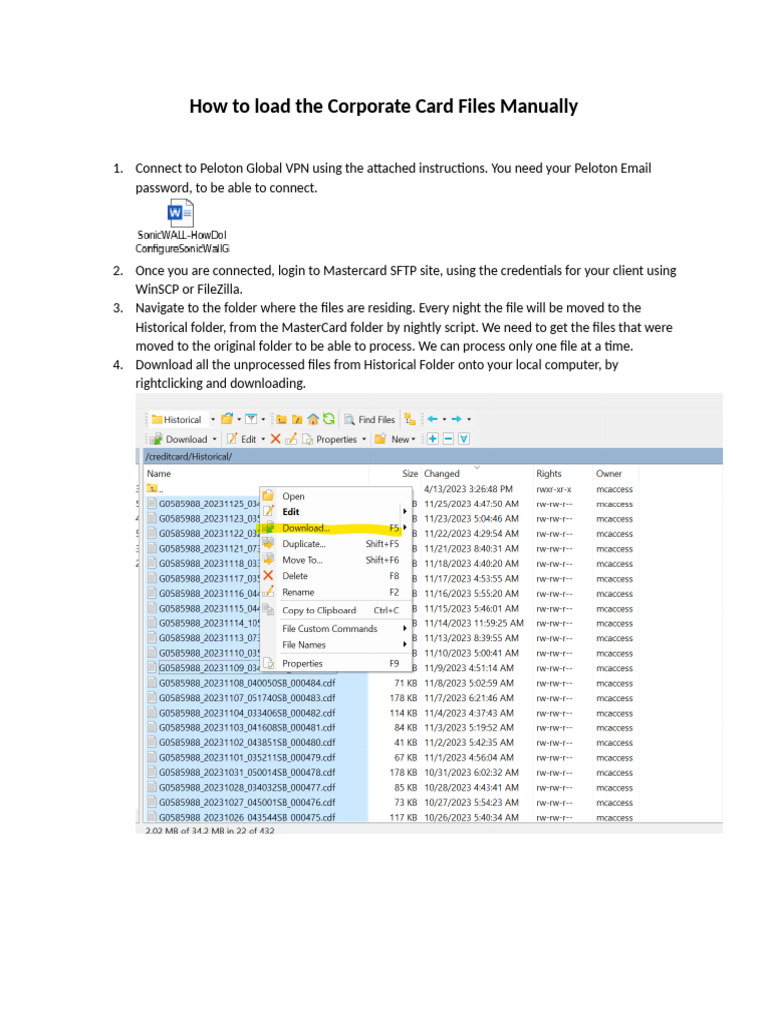
Task: Open the Historical directory combo box
Action: (x=182, y=419)
